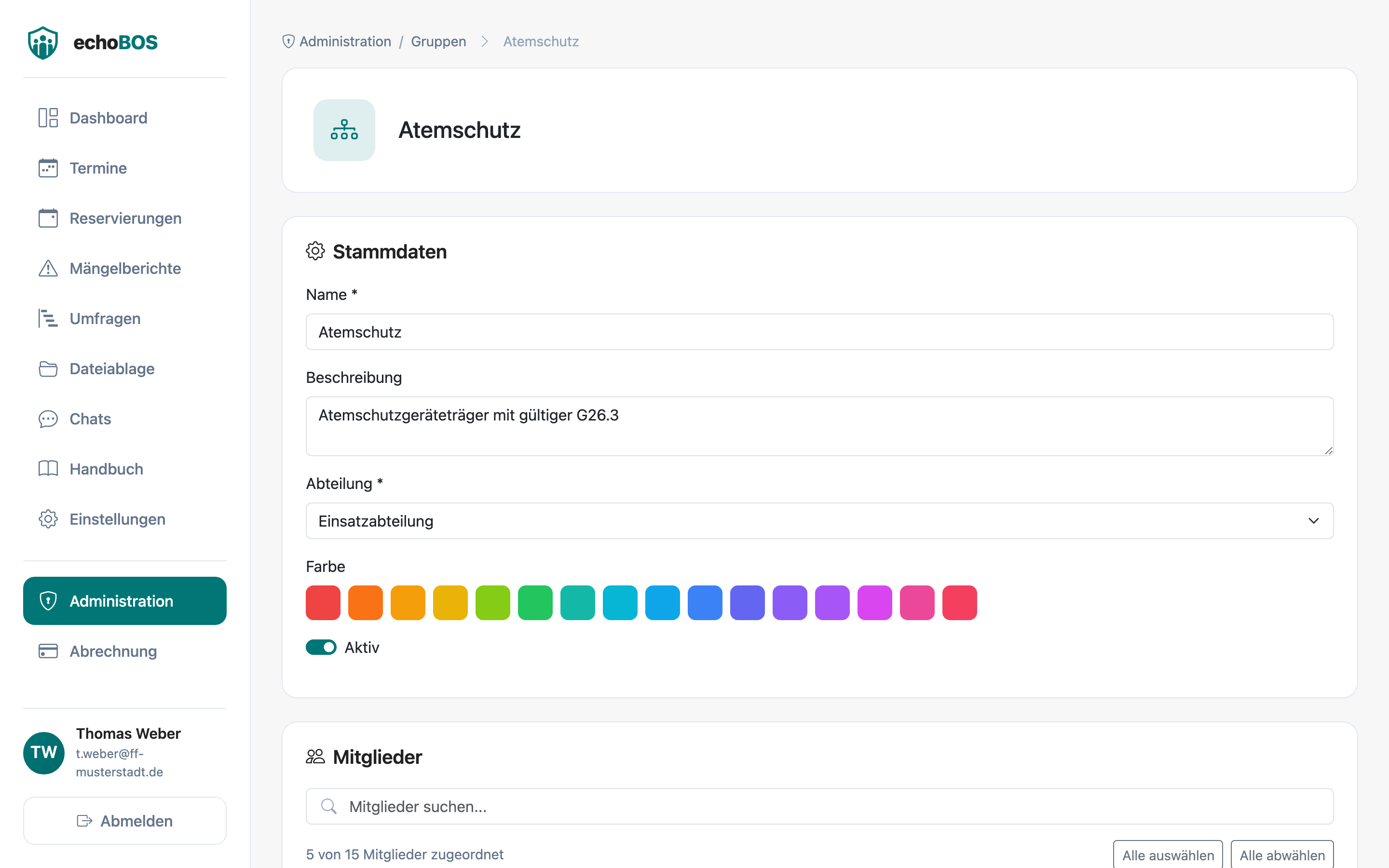The width and height of the screenshot is (1389, 868).
Task: Click the Chats speech bubble icon
Action: click(48, 419)
